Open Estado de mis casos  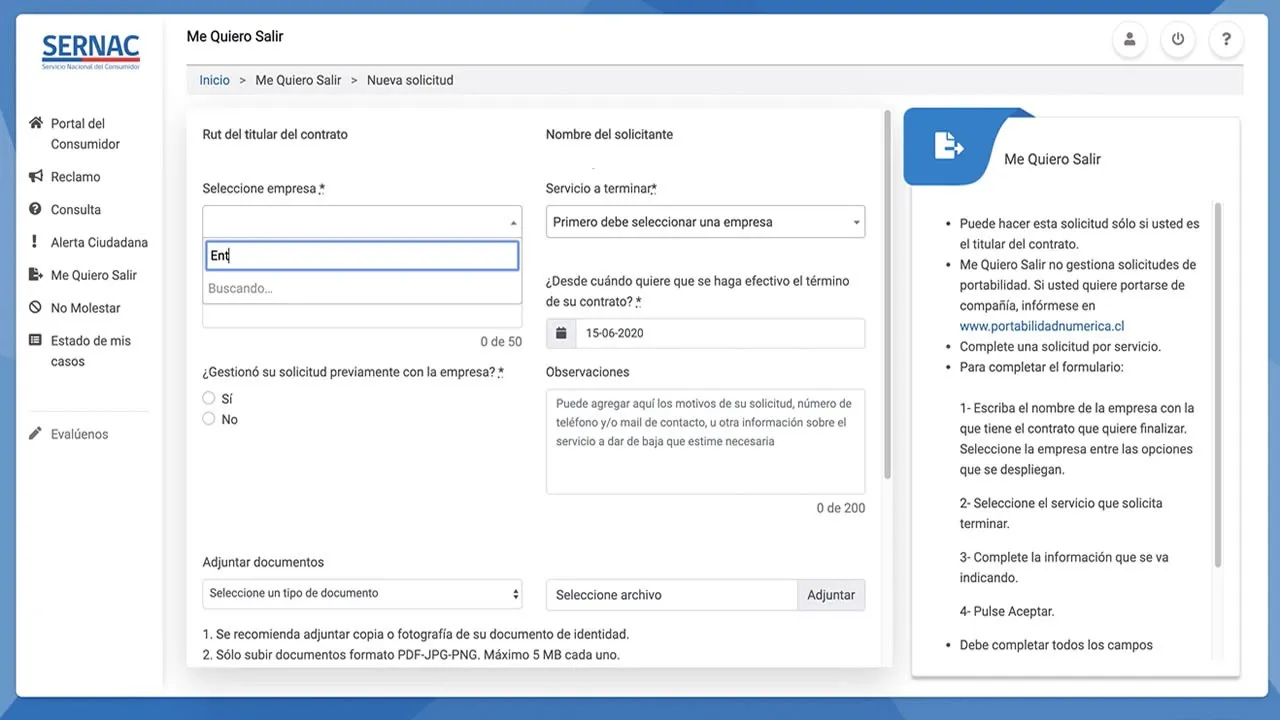pos(91,351)
